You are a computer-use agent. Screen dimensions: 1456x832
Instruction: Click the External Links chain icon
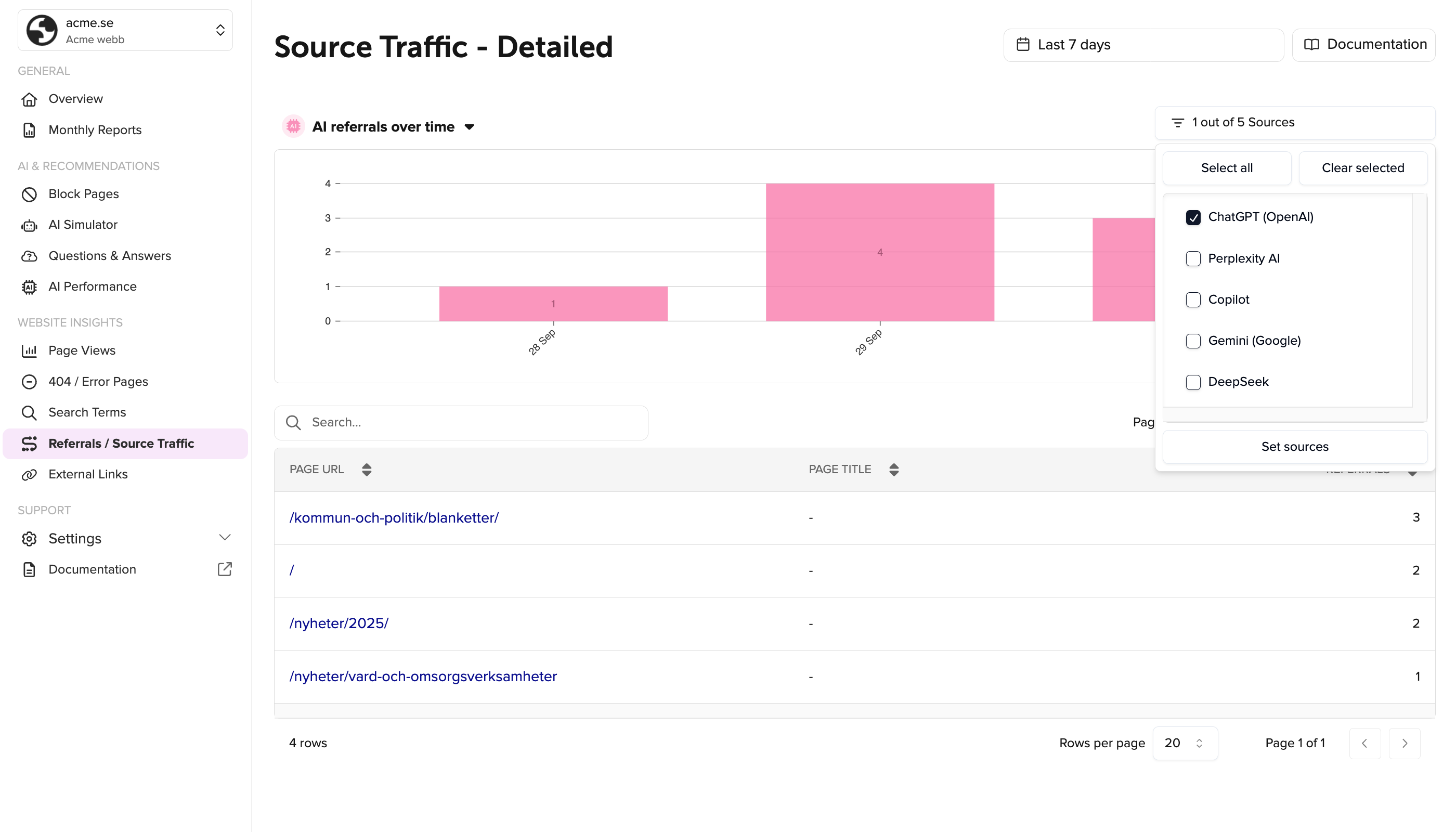point(29,474)
